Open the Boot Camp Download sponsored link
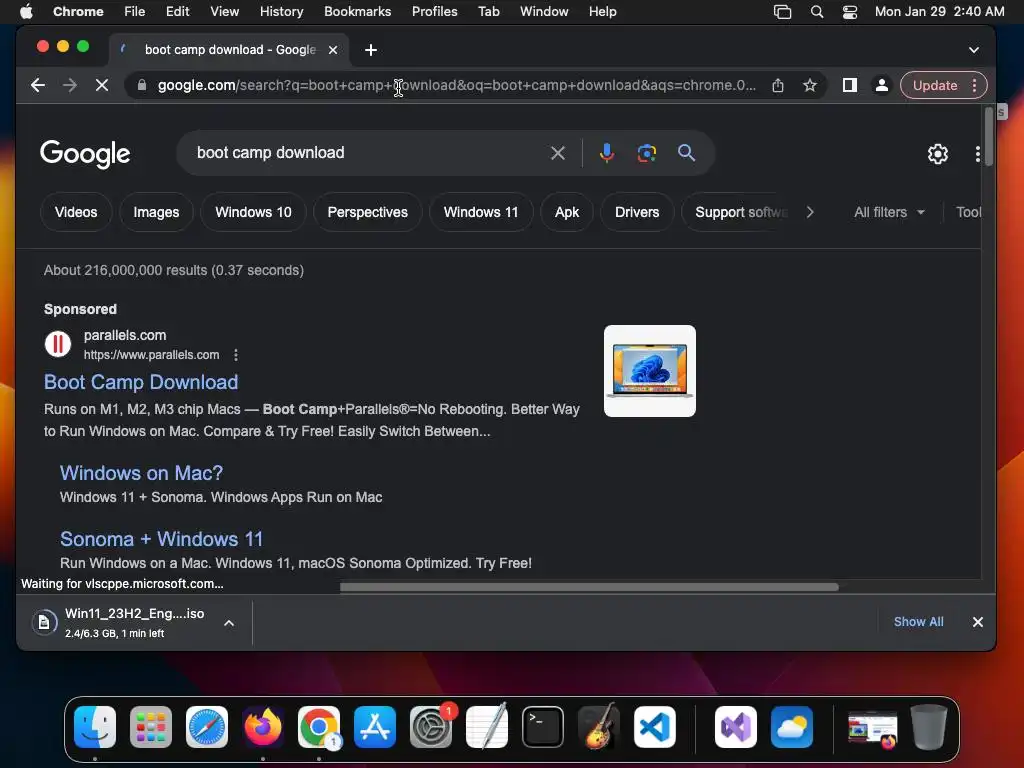This screenshot has width=1024, height=768. pyautogui.click(x=141, y=382)
